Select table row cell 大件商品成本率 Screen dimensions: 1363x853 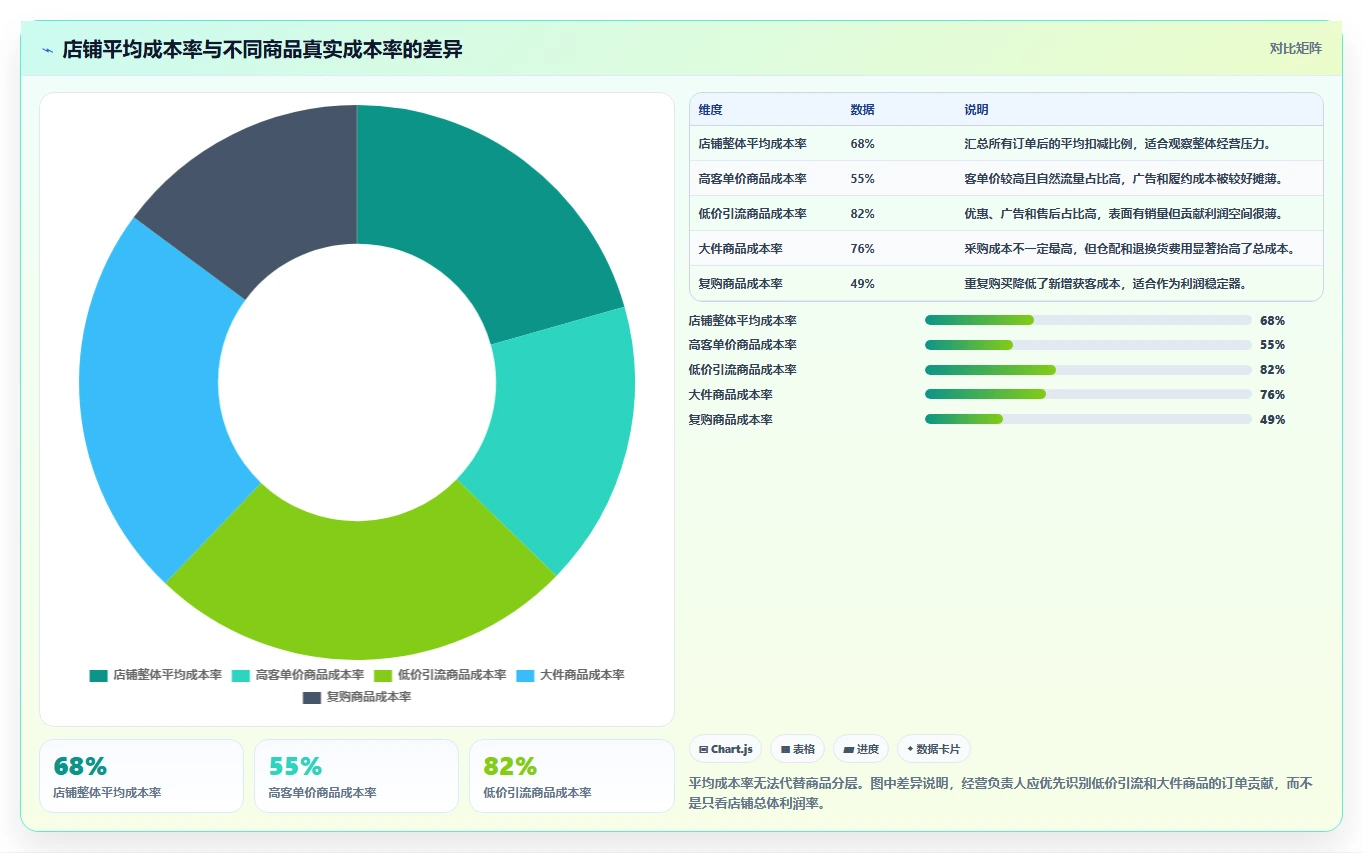pos(740,249)
